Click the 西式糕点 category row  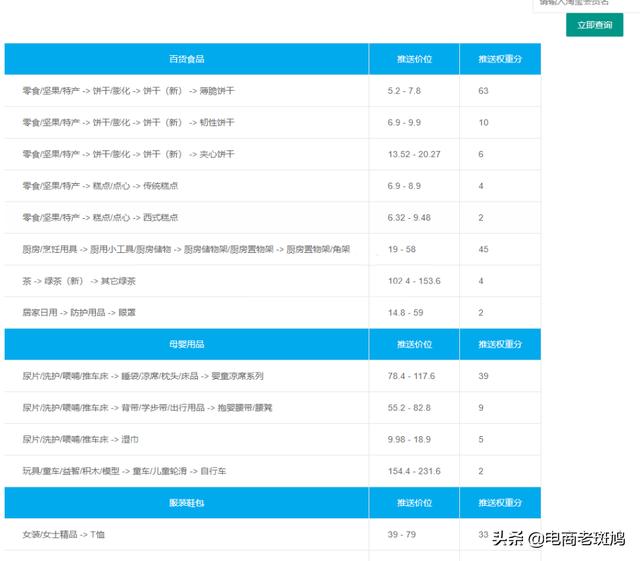(x=273, y=218)
